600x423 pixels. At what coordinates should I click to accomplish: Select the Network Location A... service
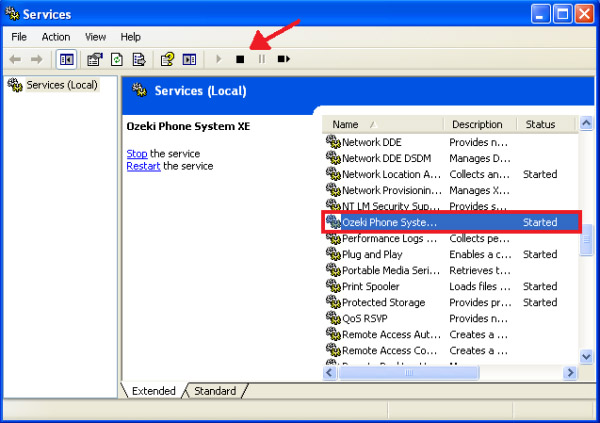(451, 175)
